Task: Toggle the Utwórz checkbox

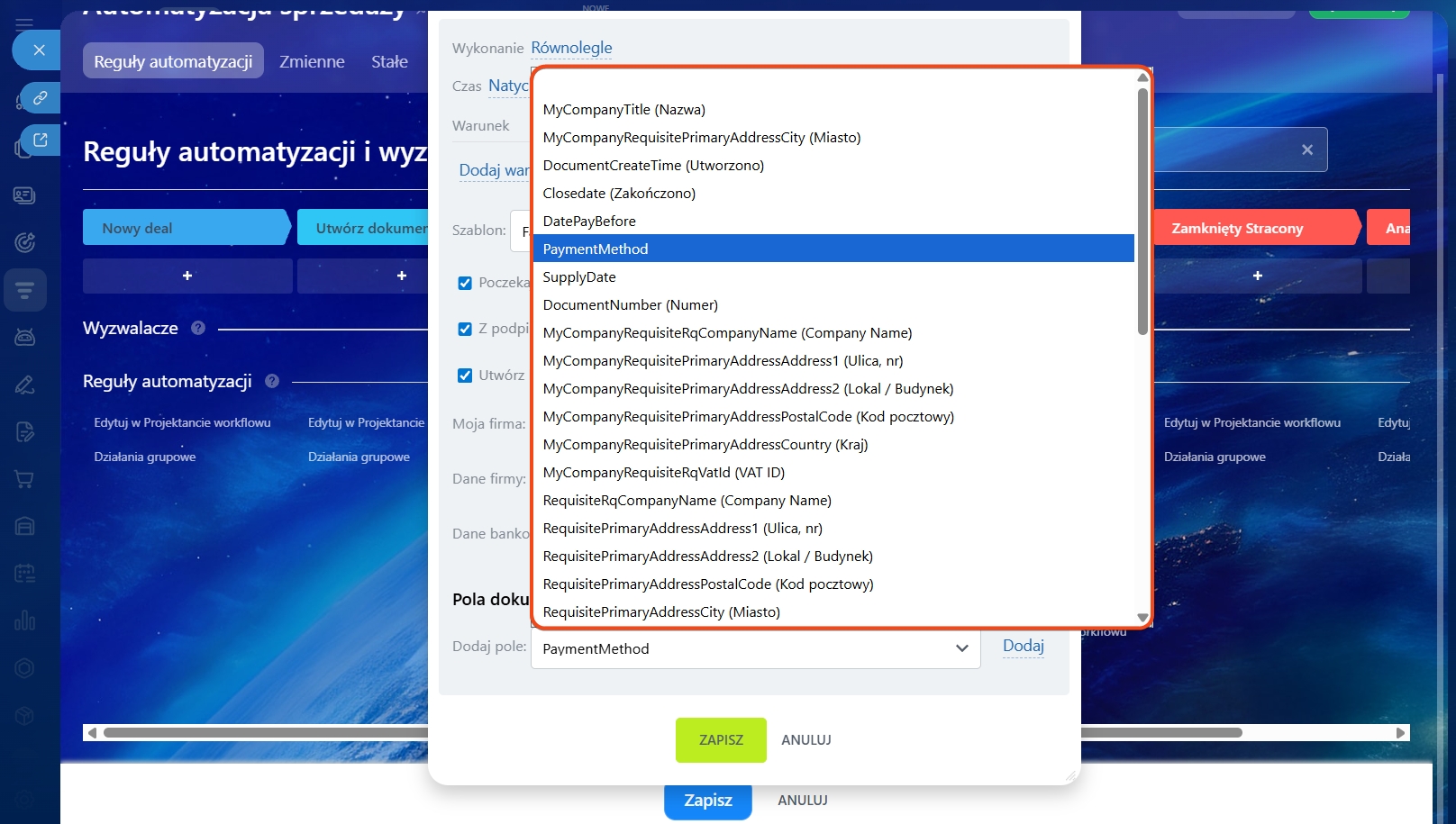Action: [465, 376]
